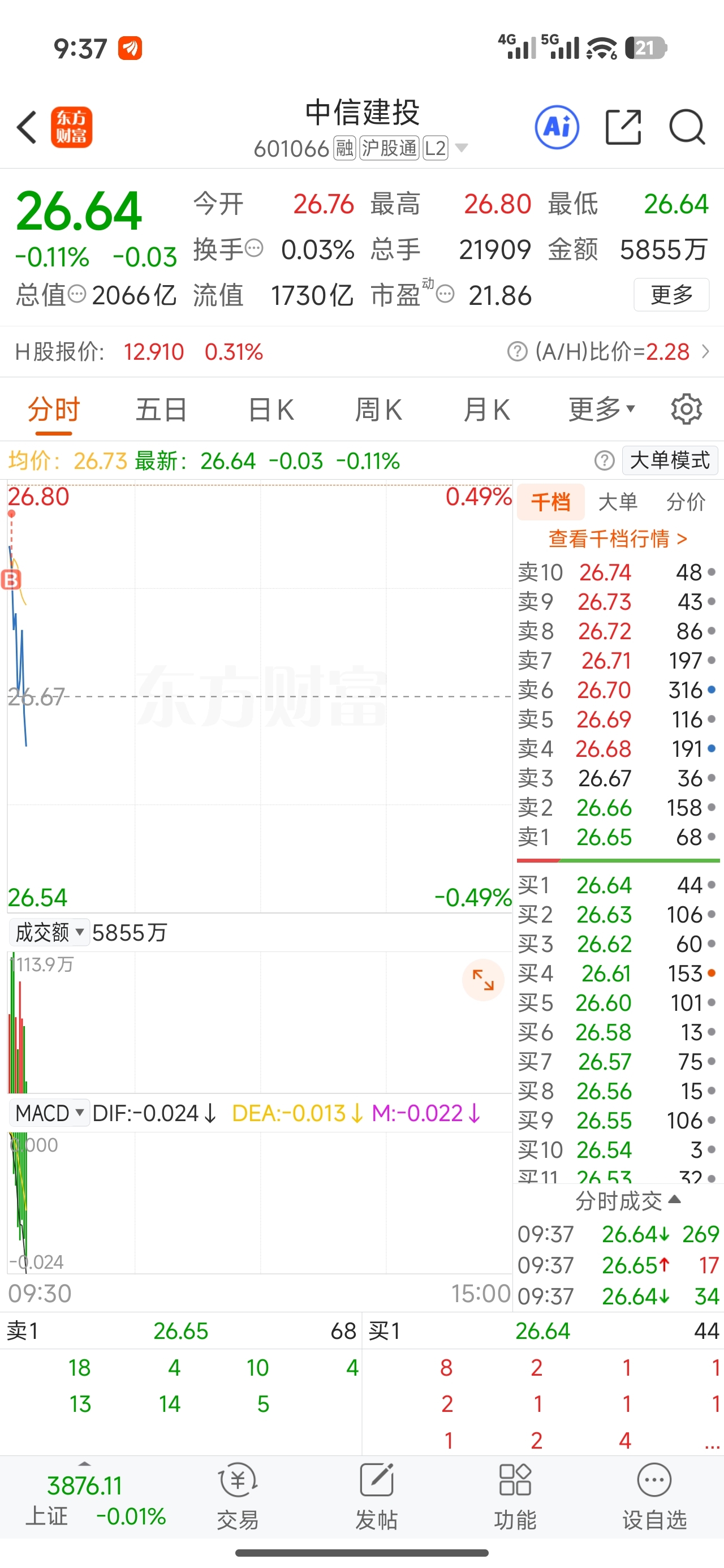Open chart settings gear icon
Viewport: 724px width, 1568px height.
point(686,409)
